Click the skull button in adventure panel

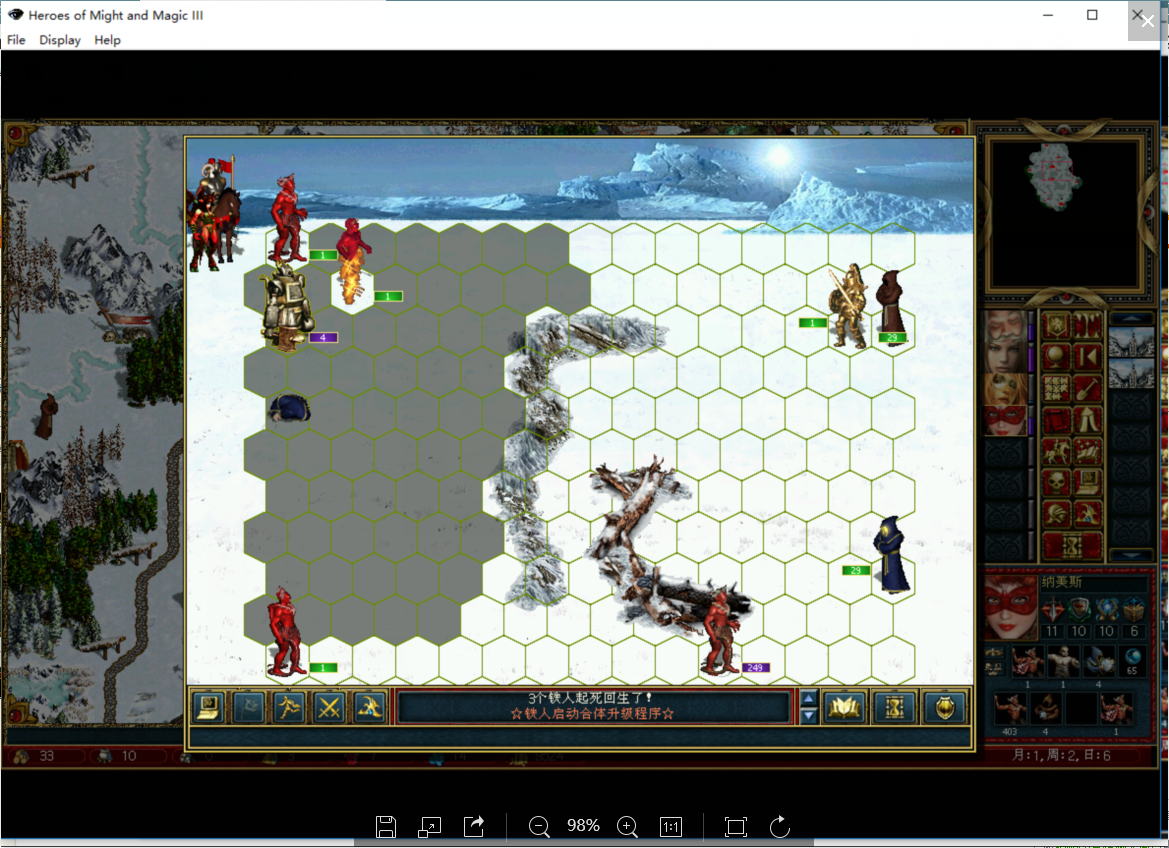click(x=1056, y=483)
